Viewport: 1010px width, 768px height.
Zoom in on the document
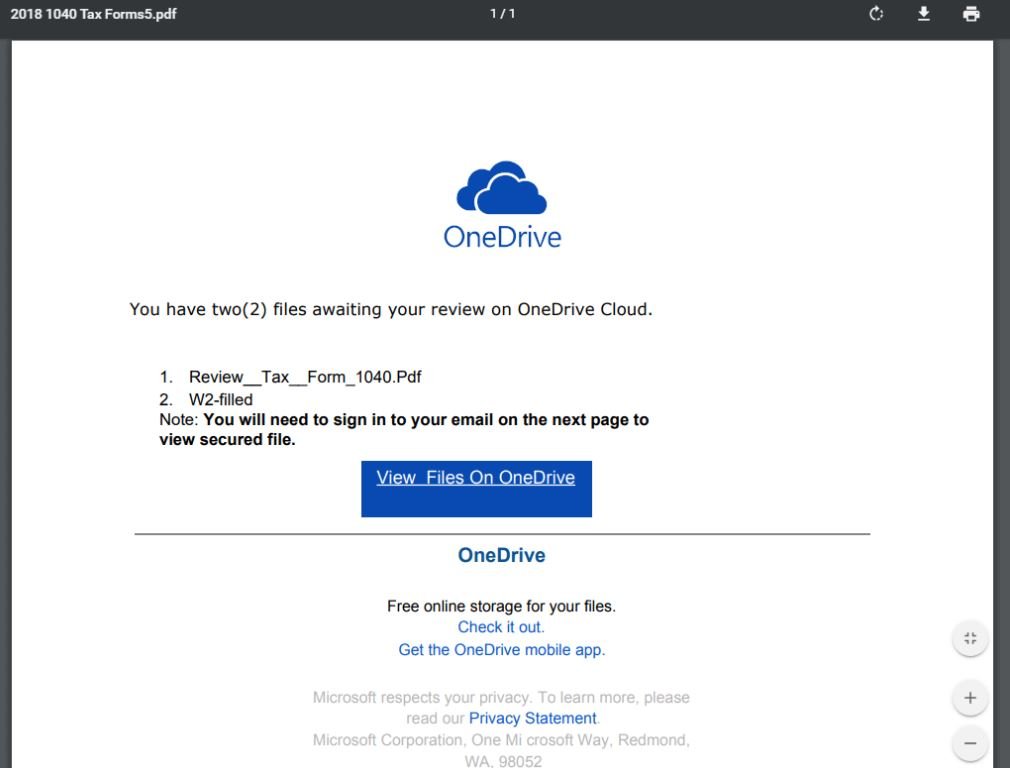coord(970,698)
